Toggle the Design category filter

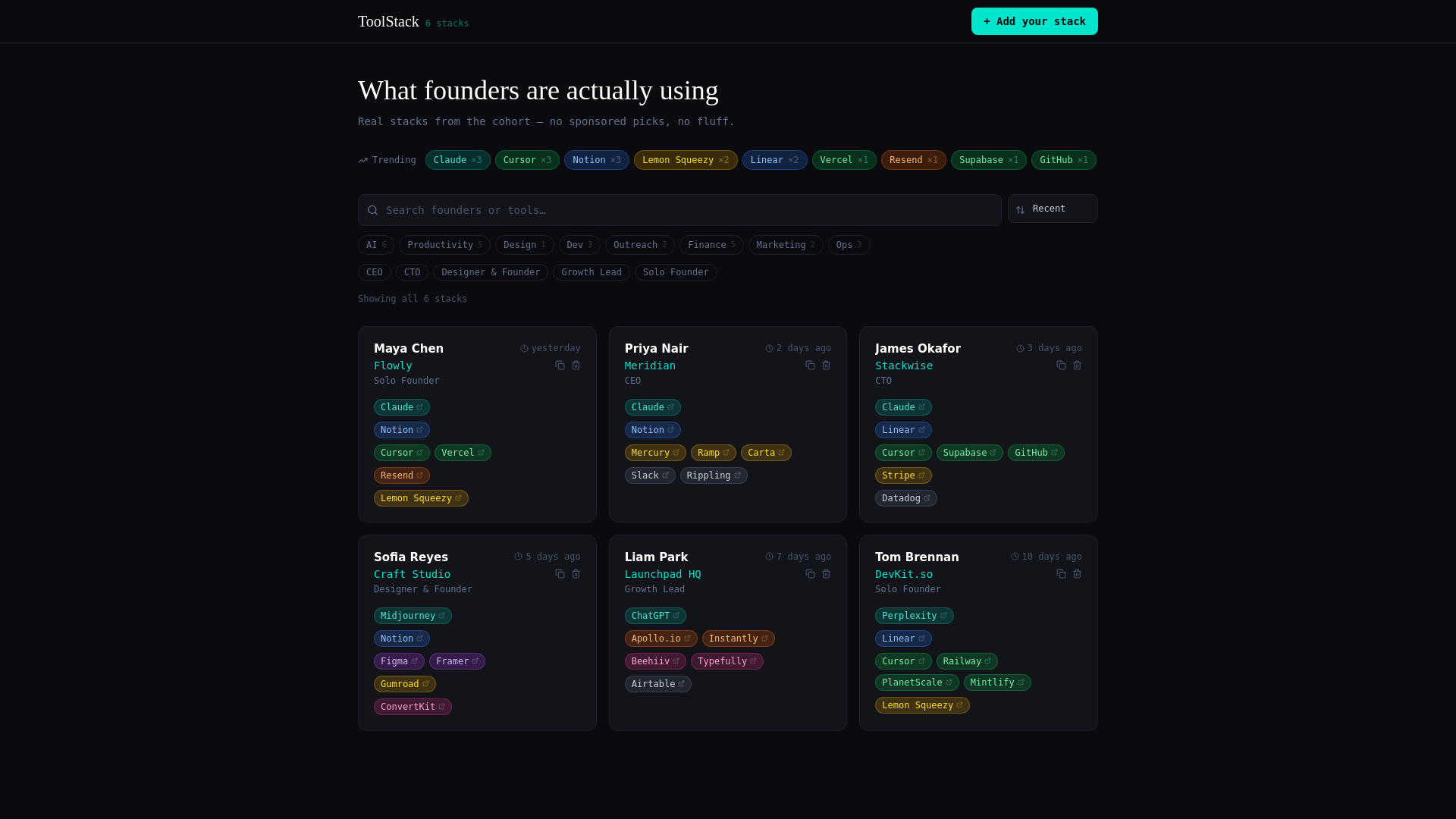(x=525, y=245)
